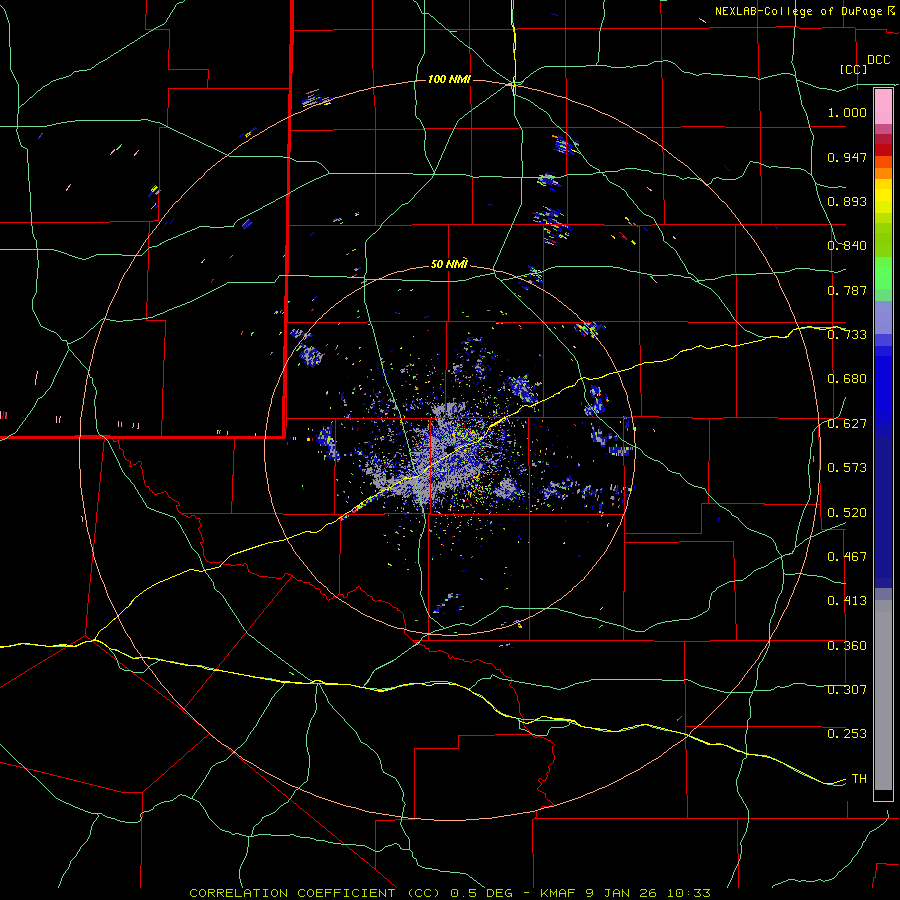The width and height of the screenshot is (900, 900).
Task: Click the 100 NMI range ring label
Action: pyautogui.click(x=449, y=79)
